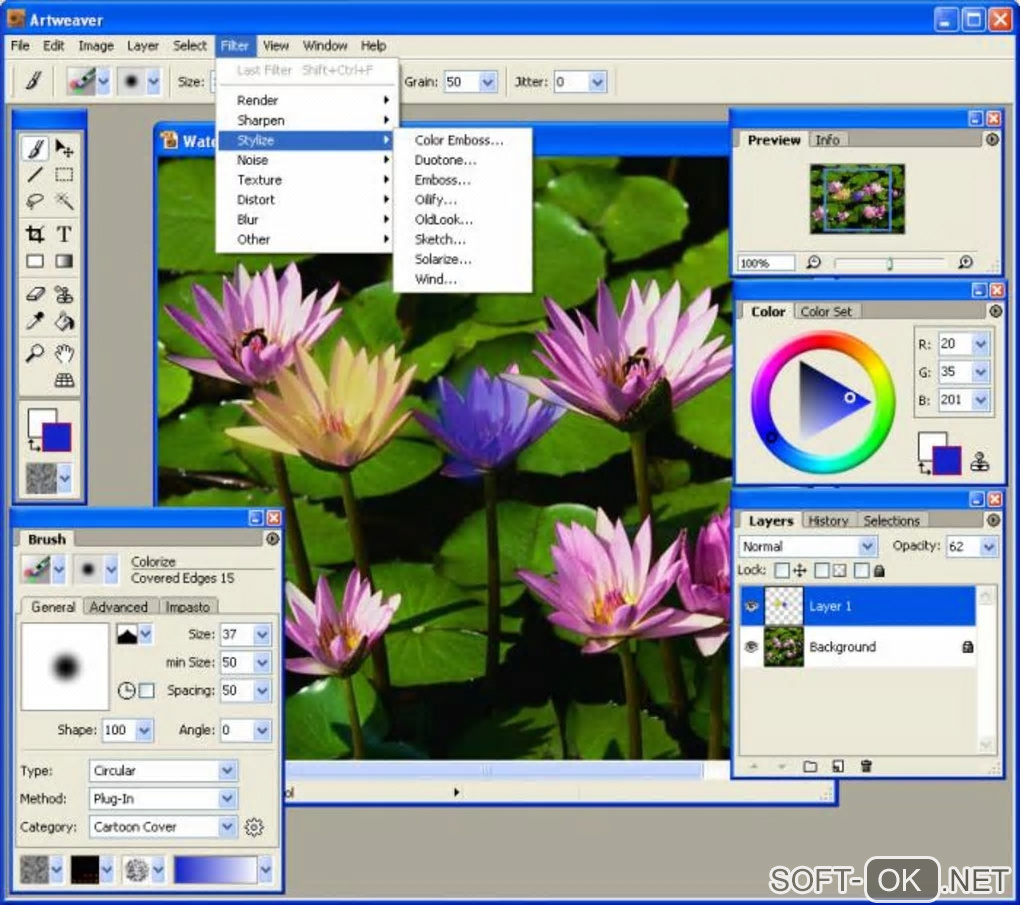
Task: Click the color stamp icon in Color panel
Action: [980, 461]
